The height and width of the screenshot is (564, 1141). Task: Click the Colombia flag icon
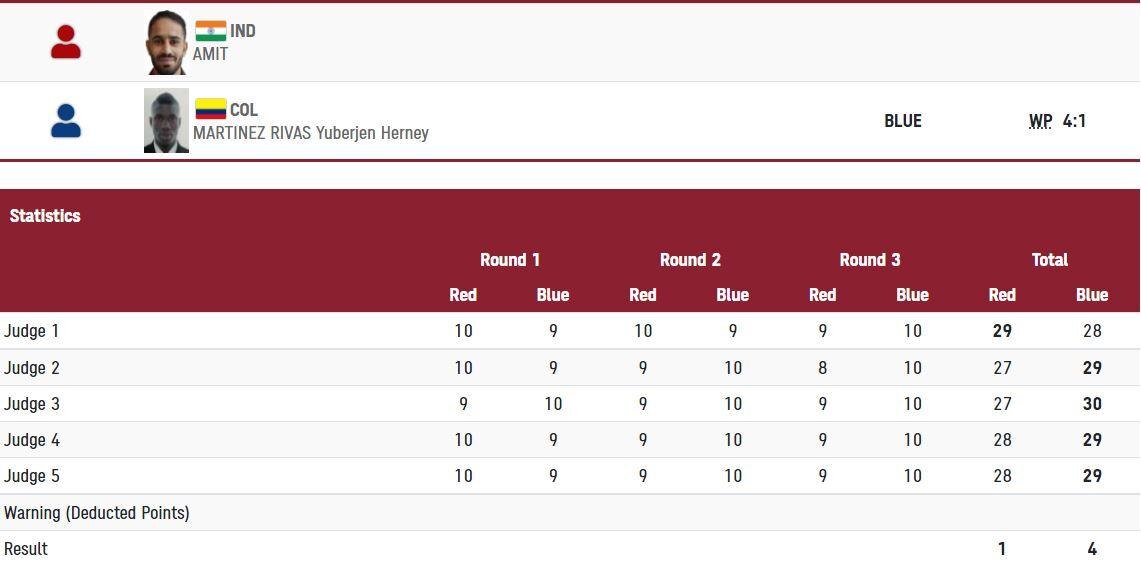(x=210, y=109)
